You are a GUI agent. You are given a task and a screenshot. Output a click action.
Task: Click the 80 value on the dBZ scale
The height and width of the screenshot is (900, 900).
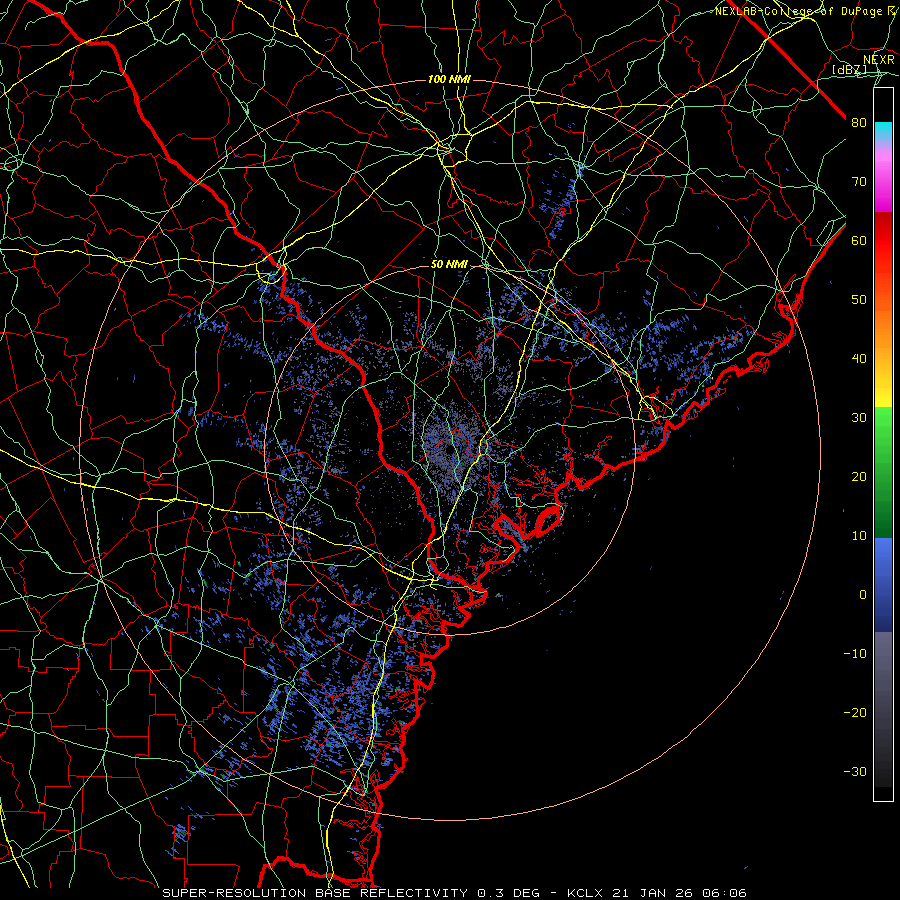pyautogui.click(x=859, y=123)
